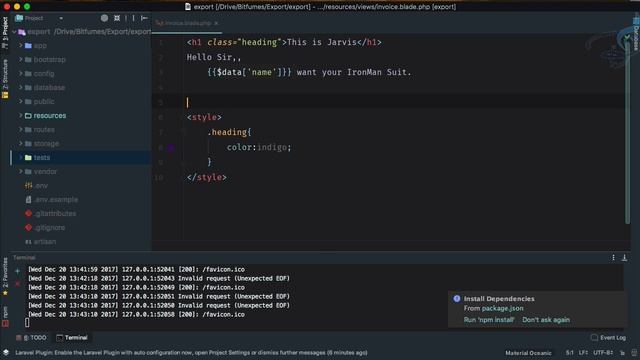640x360 pixels.
Task: Change the LF line separator
Action: point(583,353)
